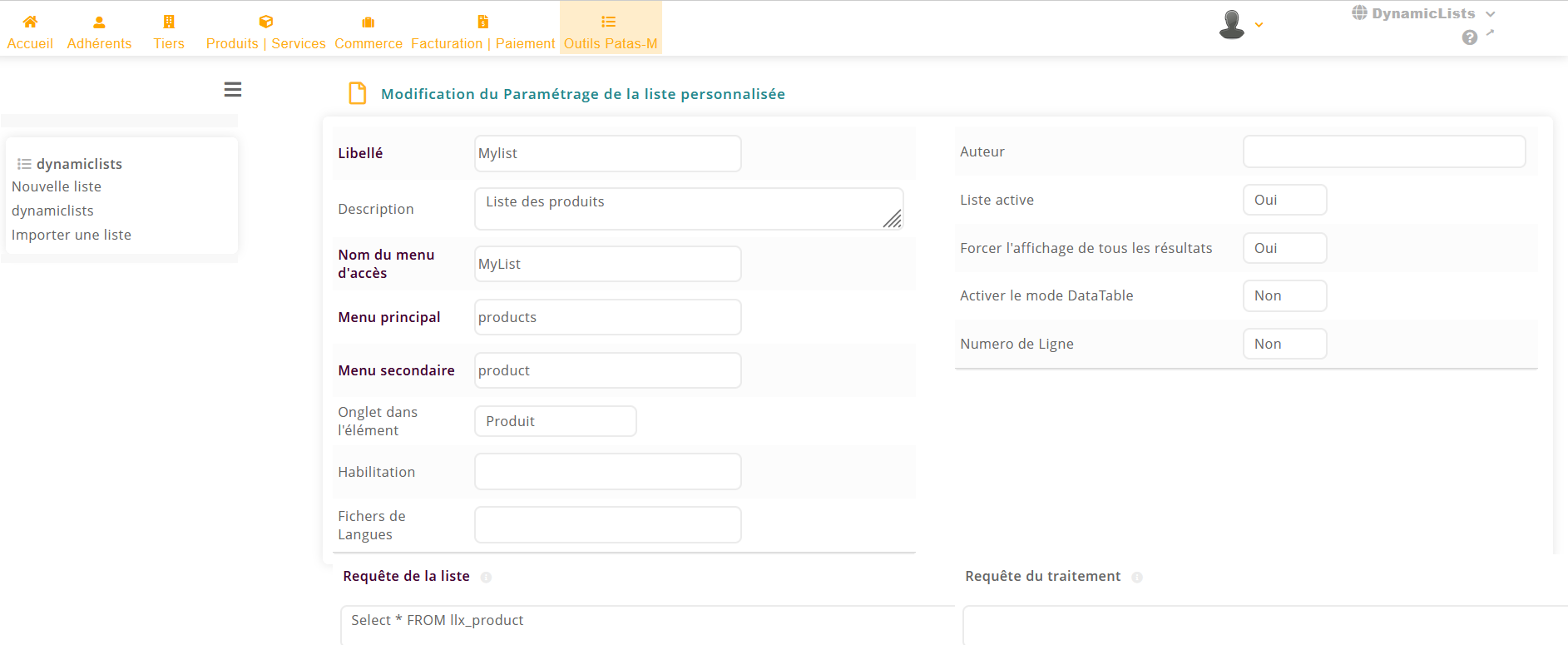Click the Accueil home icon
Viewport: 1568px width, 645px height.
pyautogui.click(x=30, y=22)
